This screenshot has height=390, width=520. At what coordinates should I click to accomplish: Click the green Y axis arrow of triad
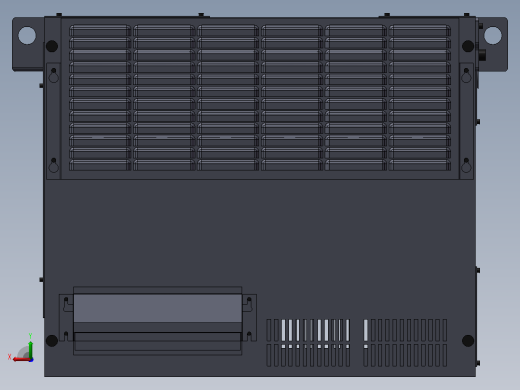pos(30,349)
